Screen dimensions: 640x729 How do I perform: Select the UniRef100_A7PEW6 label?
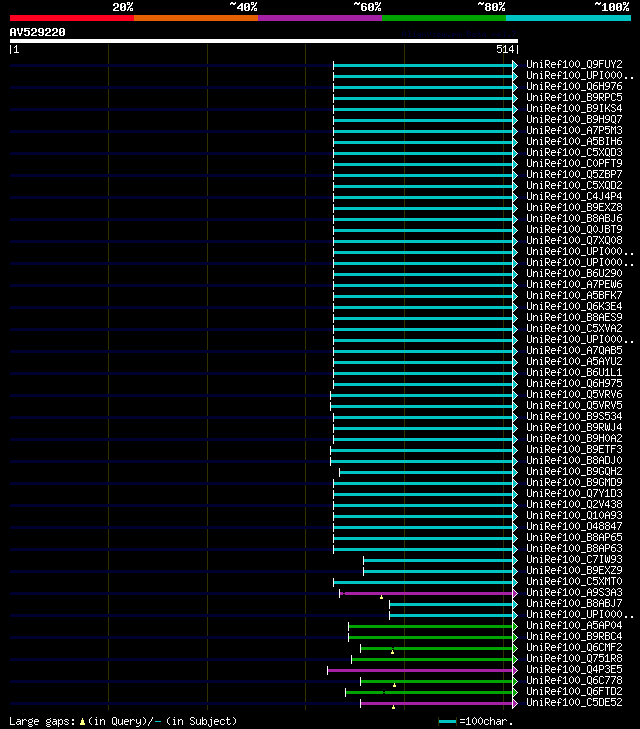[x=574, y=285]
